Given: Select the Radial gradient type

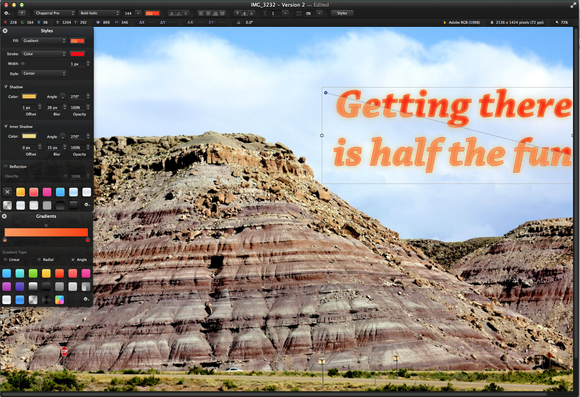Looking at the screenshot, I should 39,260.
